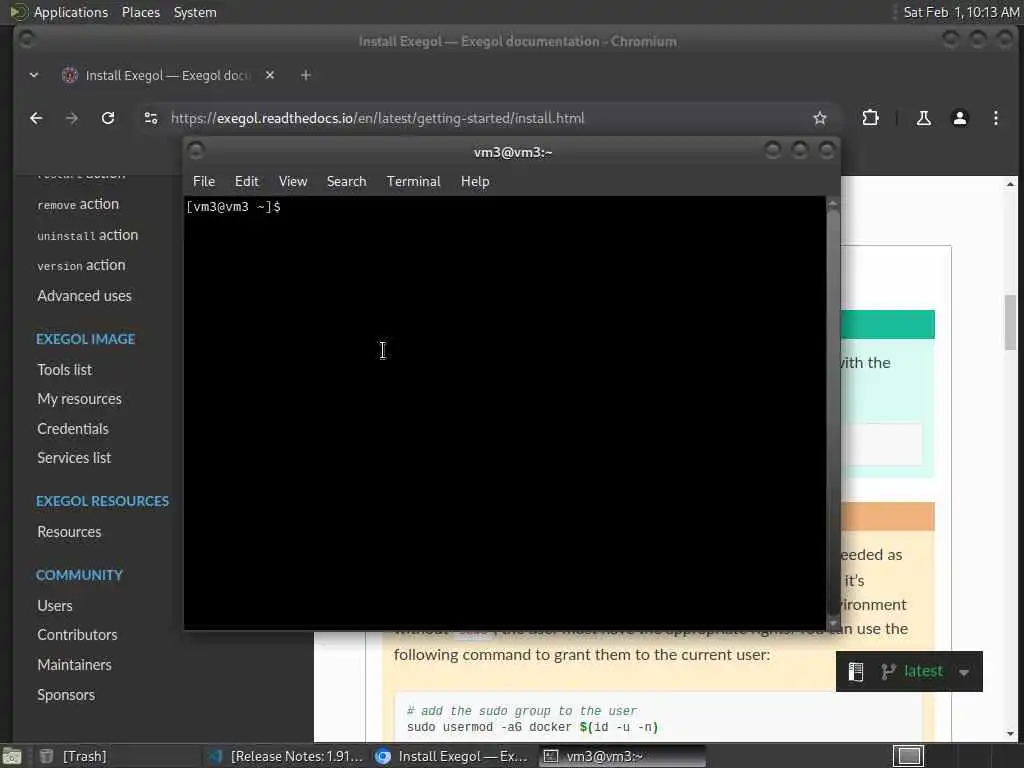Screen dimensions: 1024x768
Task: Open the remove action docs link
Action: 78,204
